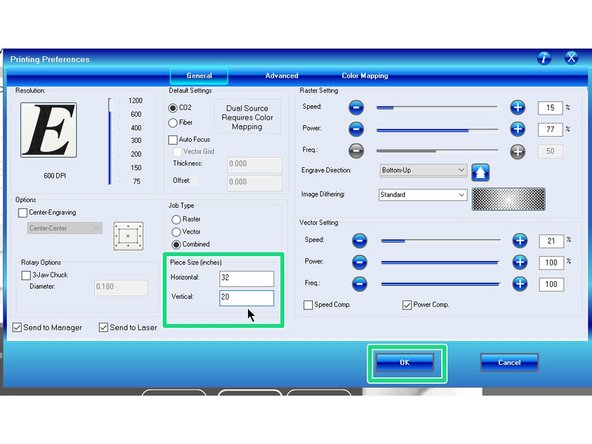Click the Thickness input field
This screenshot has height=444, width=592.
point(254,164)
